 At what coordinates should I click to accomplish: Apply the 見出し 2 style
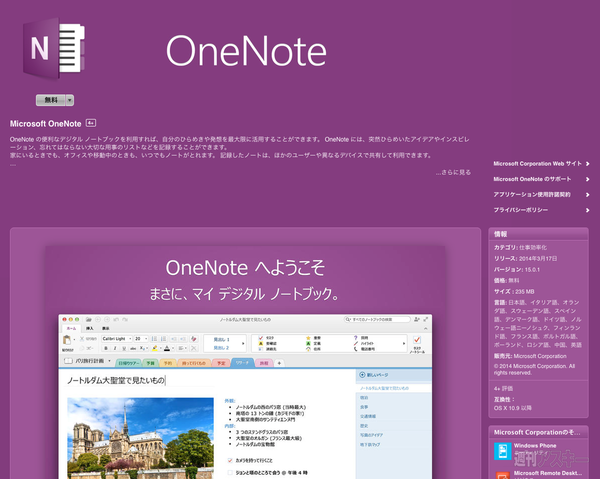[x=222, y=348]
